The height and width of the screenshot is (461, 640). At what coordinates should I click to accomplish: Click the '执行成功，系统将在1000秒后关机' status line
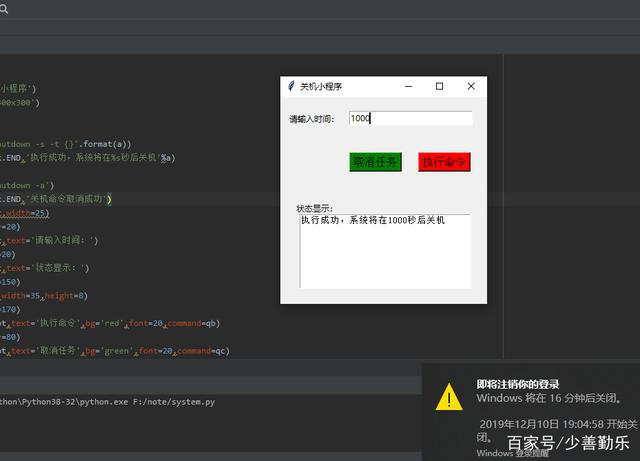pos(373,220)
